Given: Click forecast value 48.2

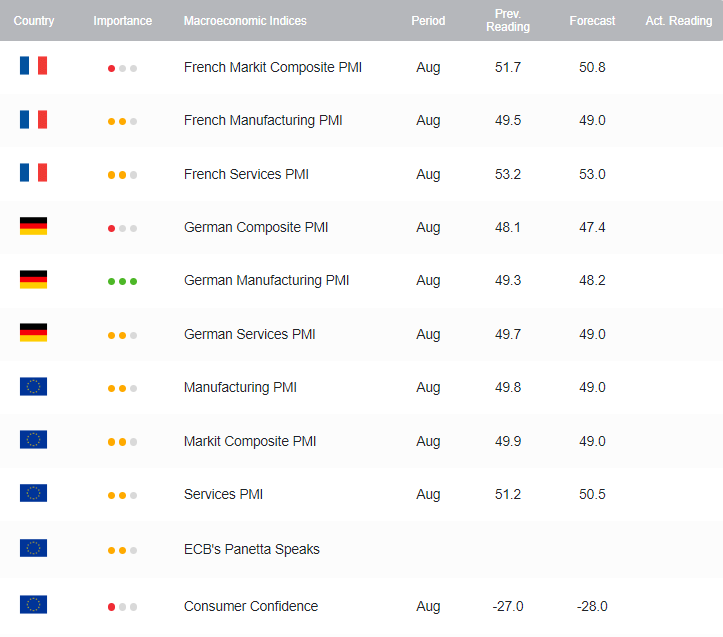Looking at the screenshot, I should [592, 280].
